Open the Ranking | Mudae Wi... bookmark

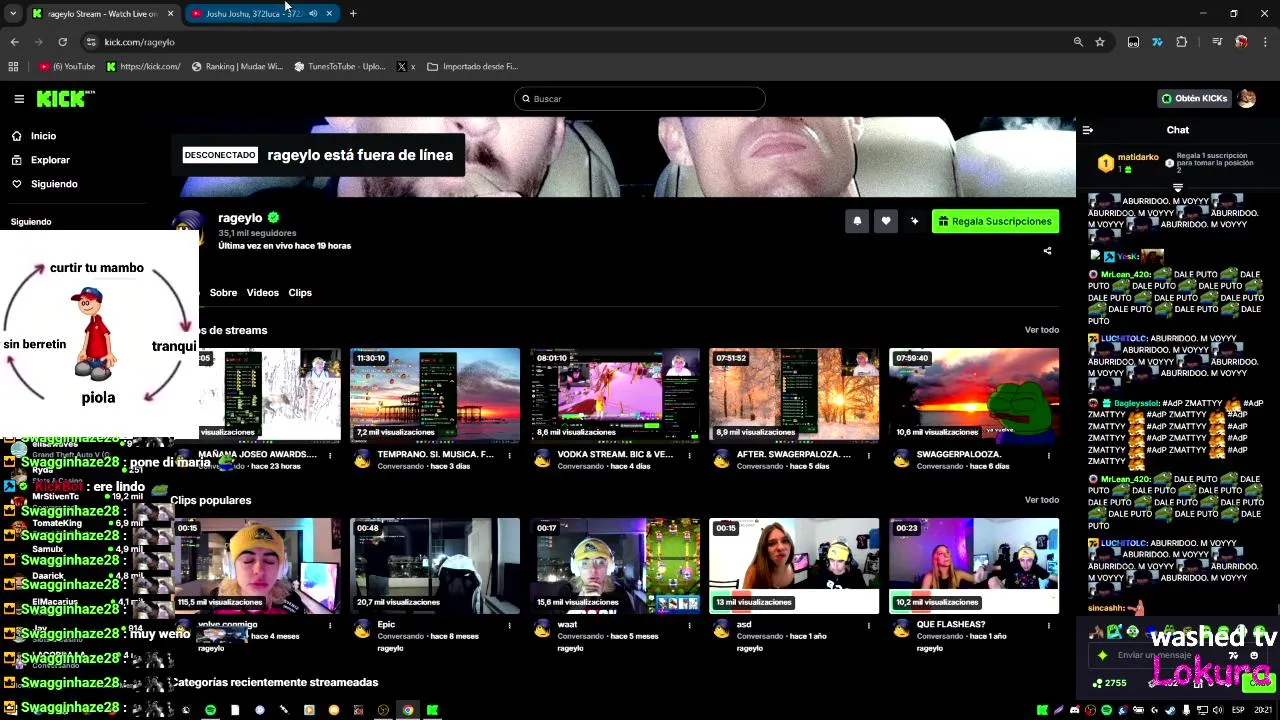pyautogui.click(x=237, y=67)
